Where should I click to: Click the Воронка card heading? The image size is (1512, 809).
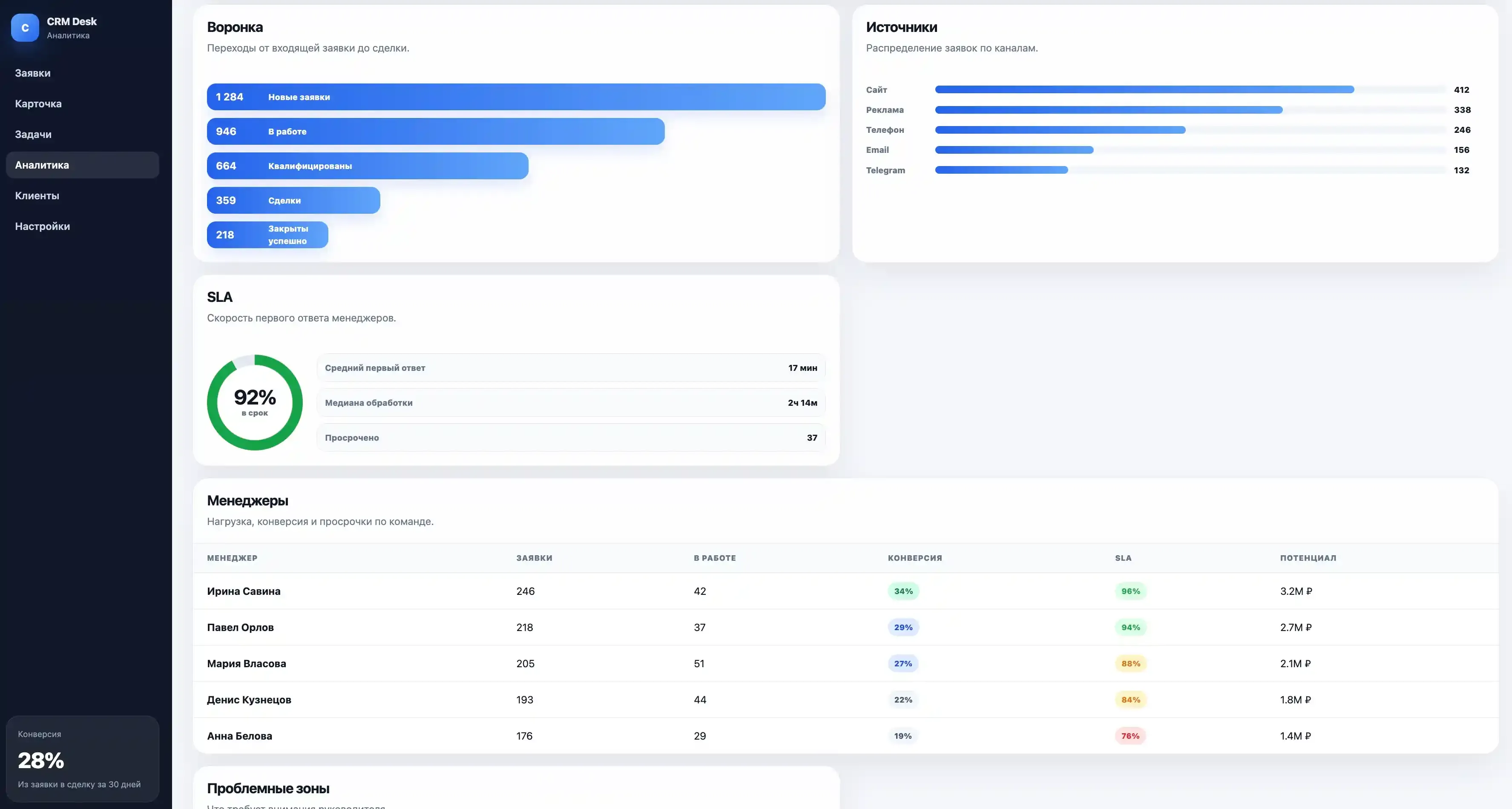pos(235,27)
